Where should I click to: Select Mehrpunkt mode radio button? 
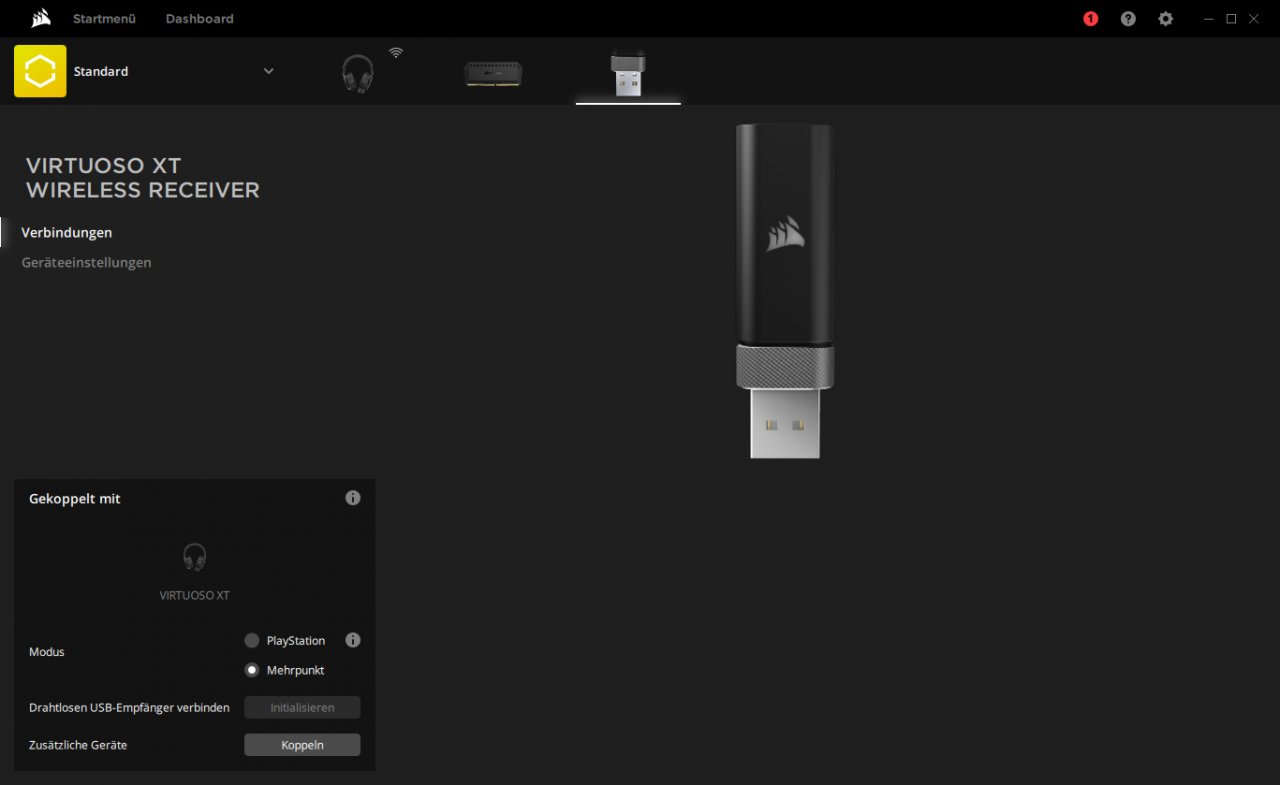[252, 670]
